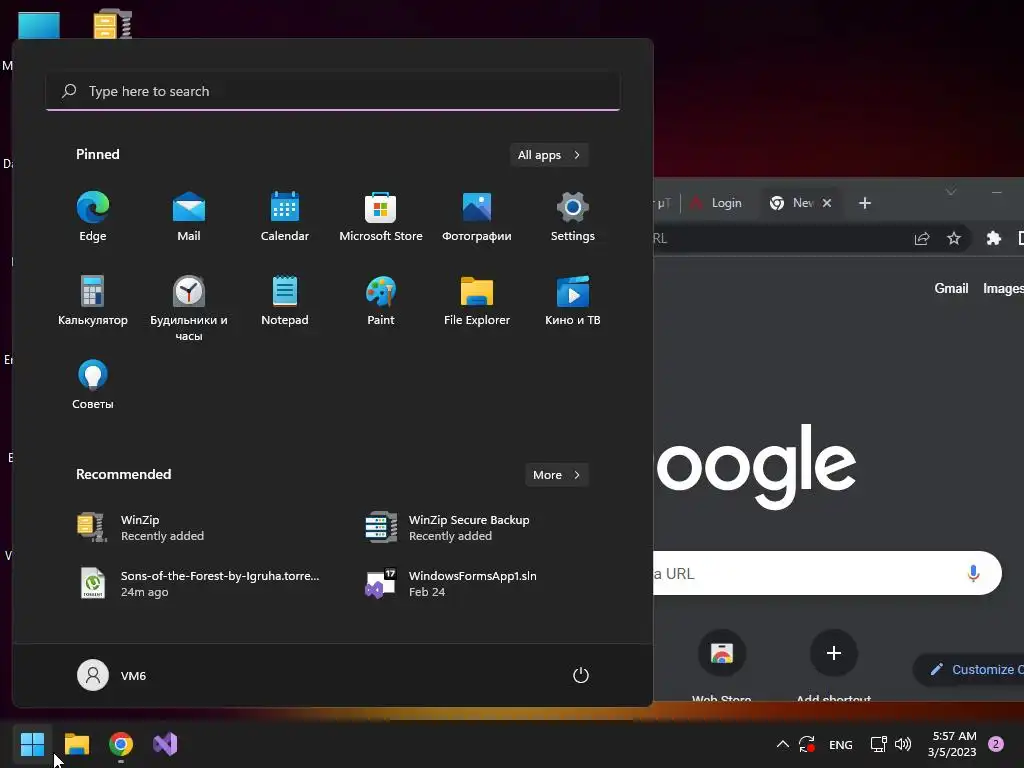Share this page in Chrome
Image resolution: width=1024 pixels, height=768 pixels.
(x=921, y=238)
